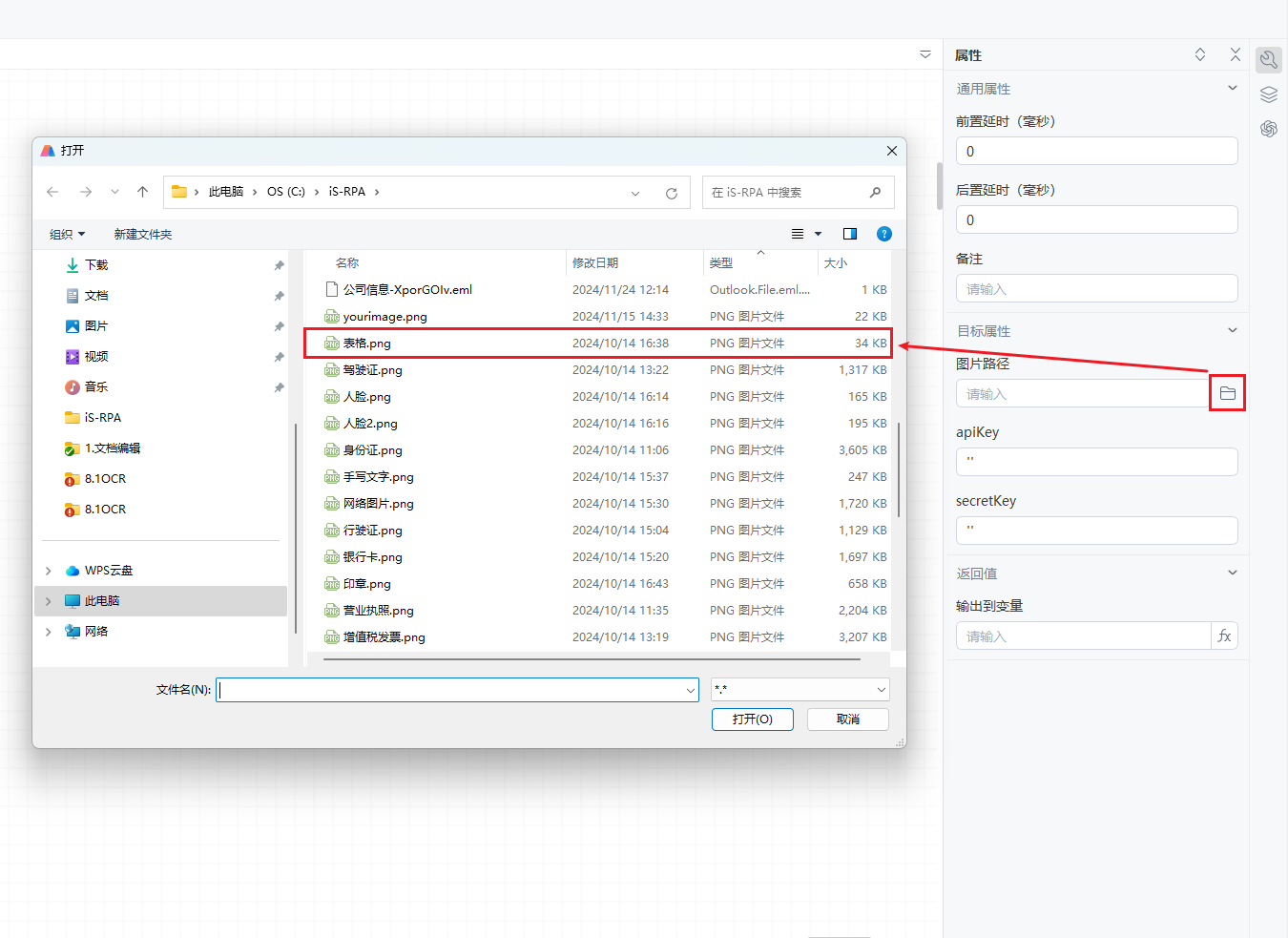Expand 网络 tree node

(49, 632)
